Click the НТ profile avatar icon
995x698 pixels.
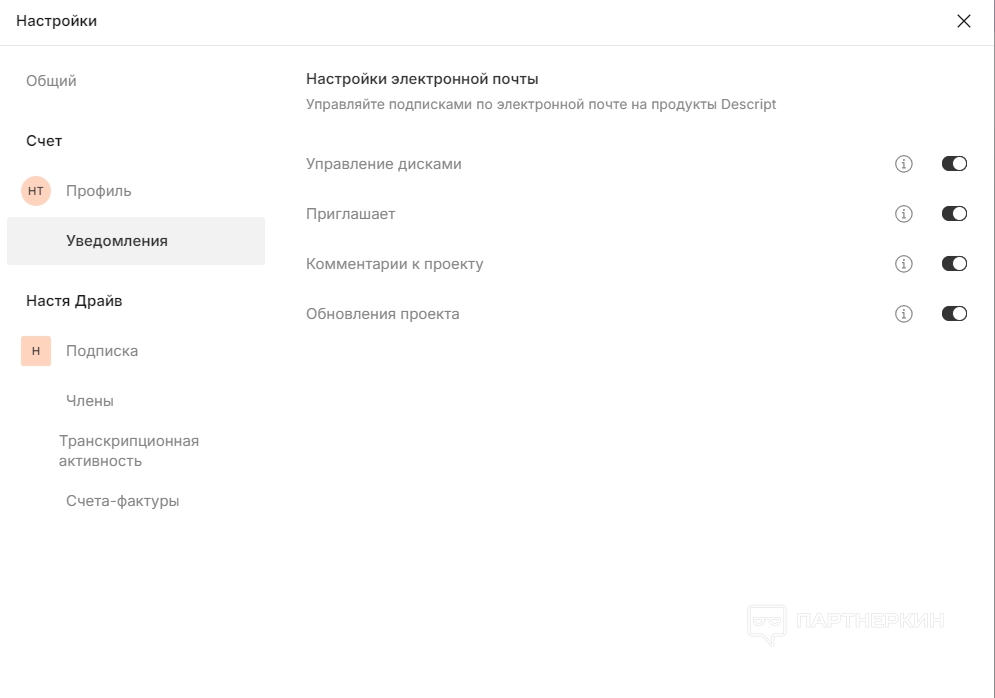point(36,191)
